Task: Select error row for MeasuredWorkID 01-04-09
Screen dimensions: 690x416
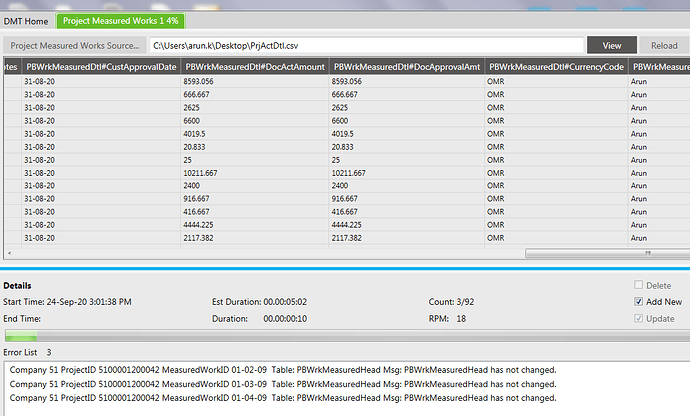Action: tap(282, 397)
